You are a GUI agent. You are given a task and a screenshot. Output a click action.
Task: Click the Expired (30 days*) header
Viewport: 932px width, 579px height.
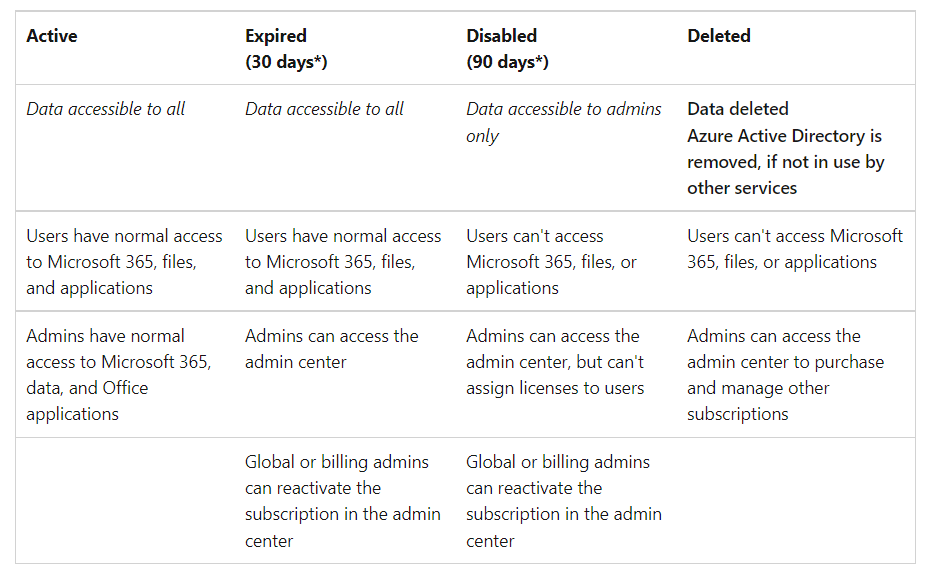click(x=286, y=49)
